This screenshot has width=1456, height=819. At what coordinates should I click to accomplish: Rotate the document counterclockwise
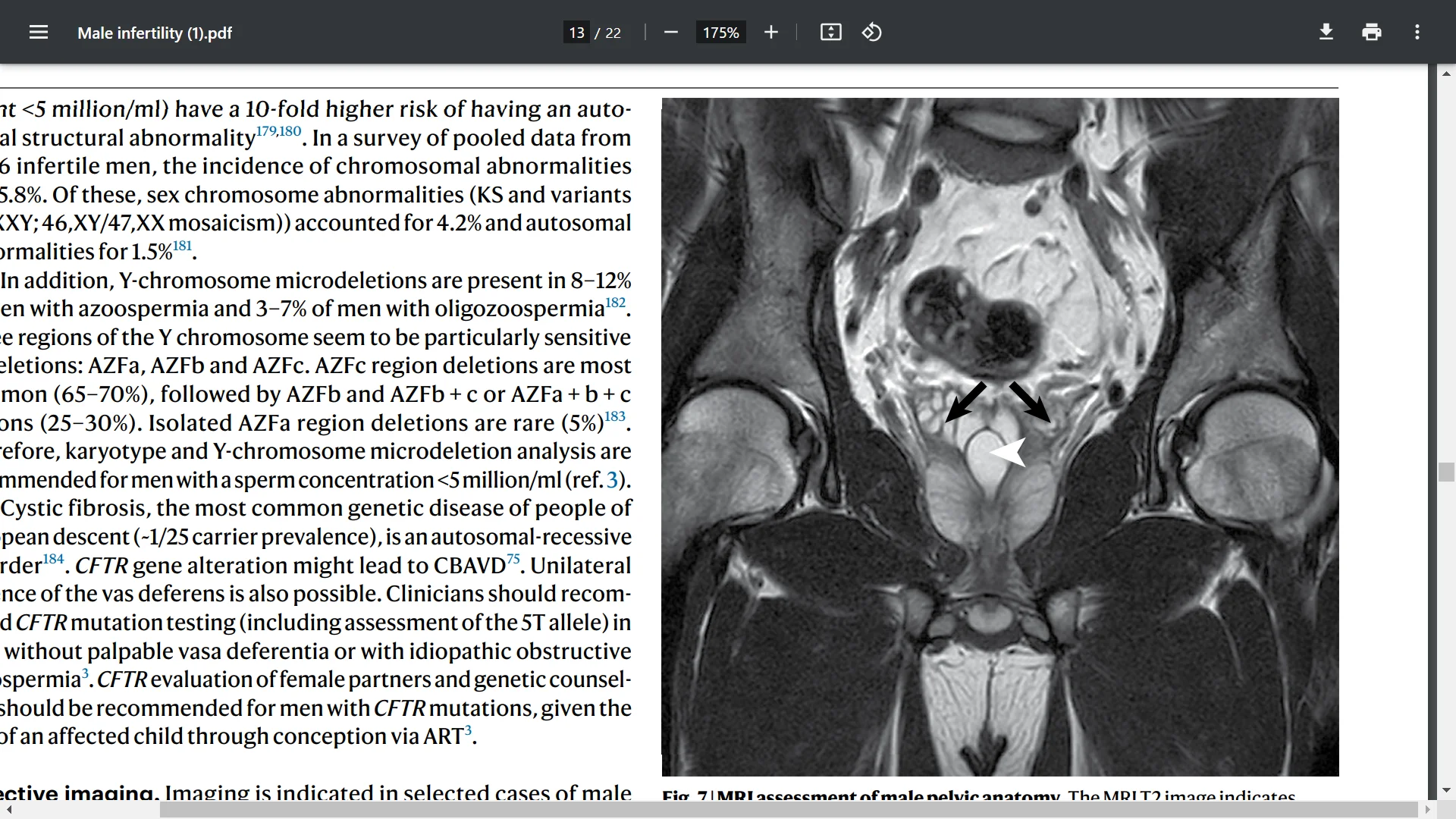point(872,33)
